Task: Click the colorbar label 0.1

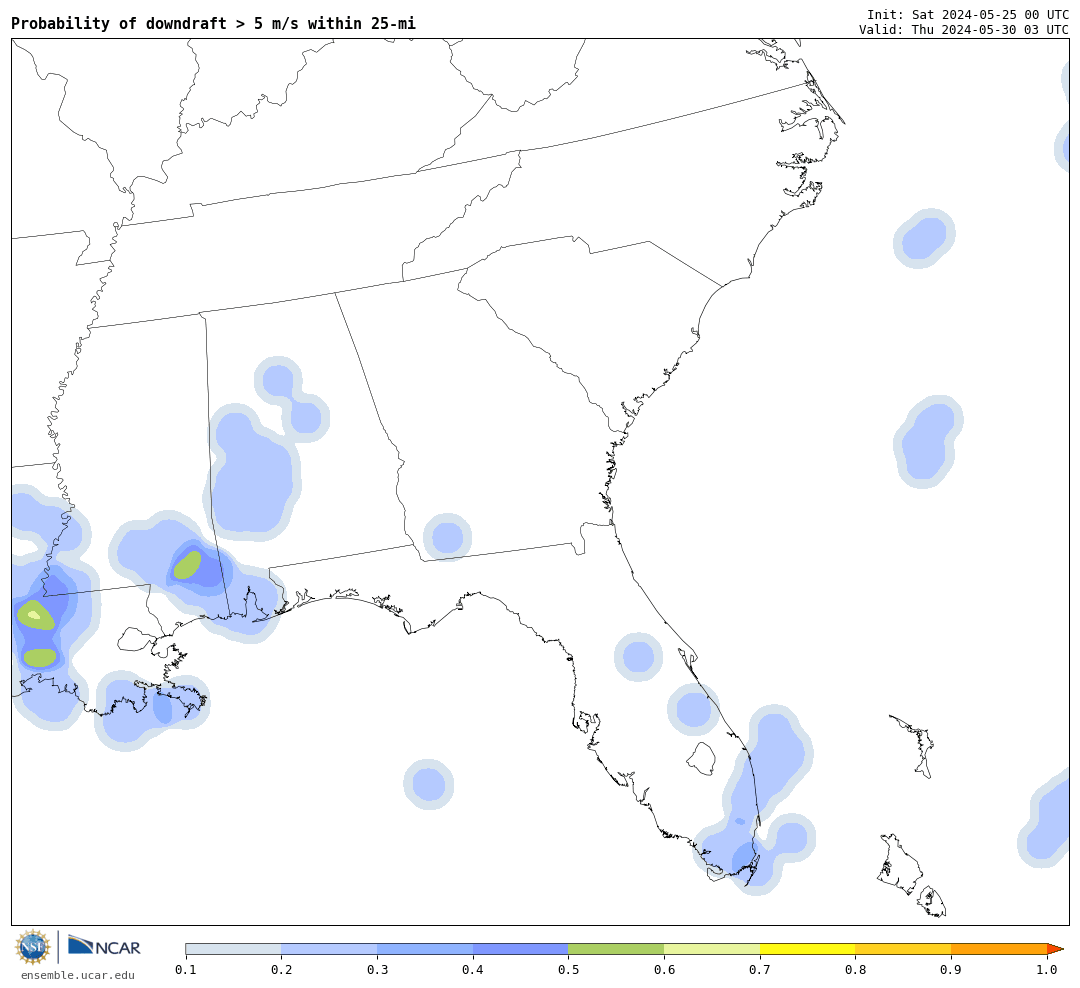Action: pyautogui.click(x=186, y=970)
